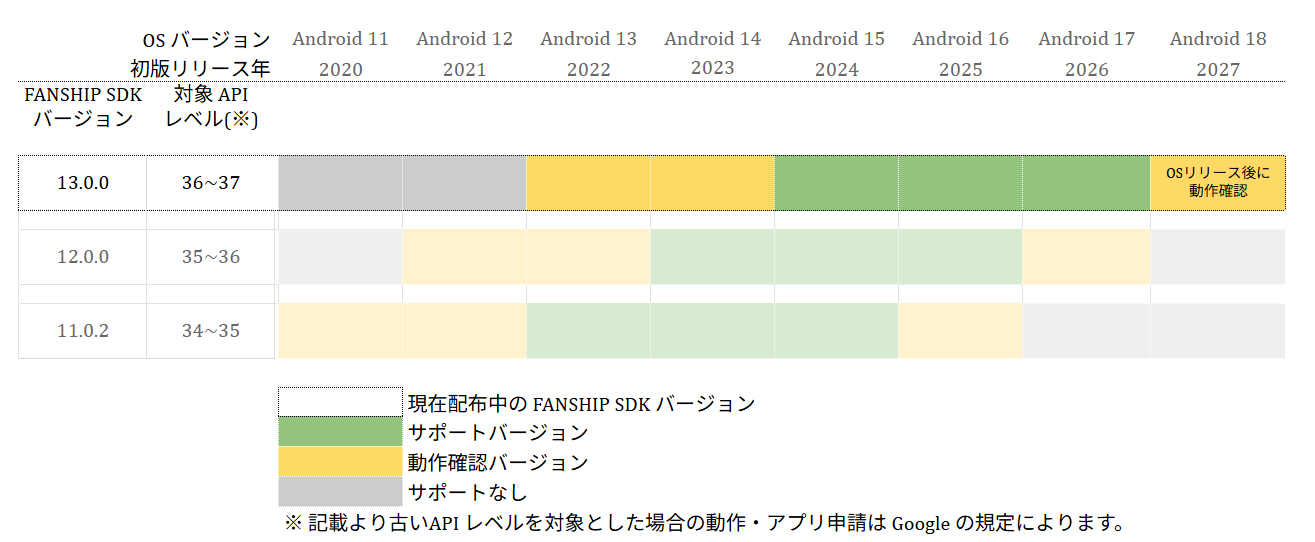The height and width of the screenshot is (542, 1315).
Task: Click the 2023 release year label
Action: point(712,68)
